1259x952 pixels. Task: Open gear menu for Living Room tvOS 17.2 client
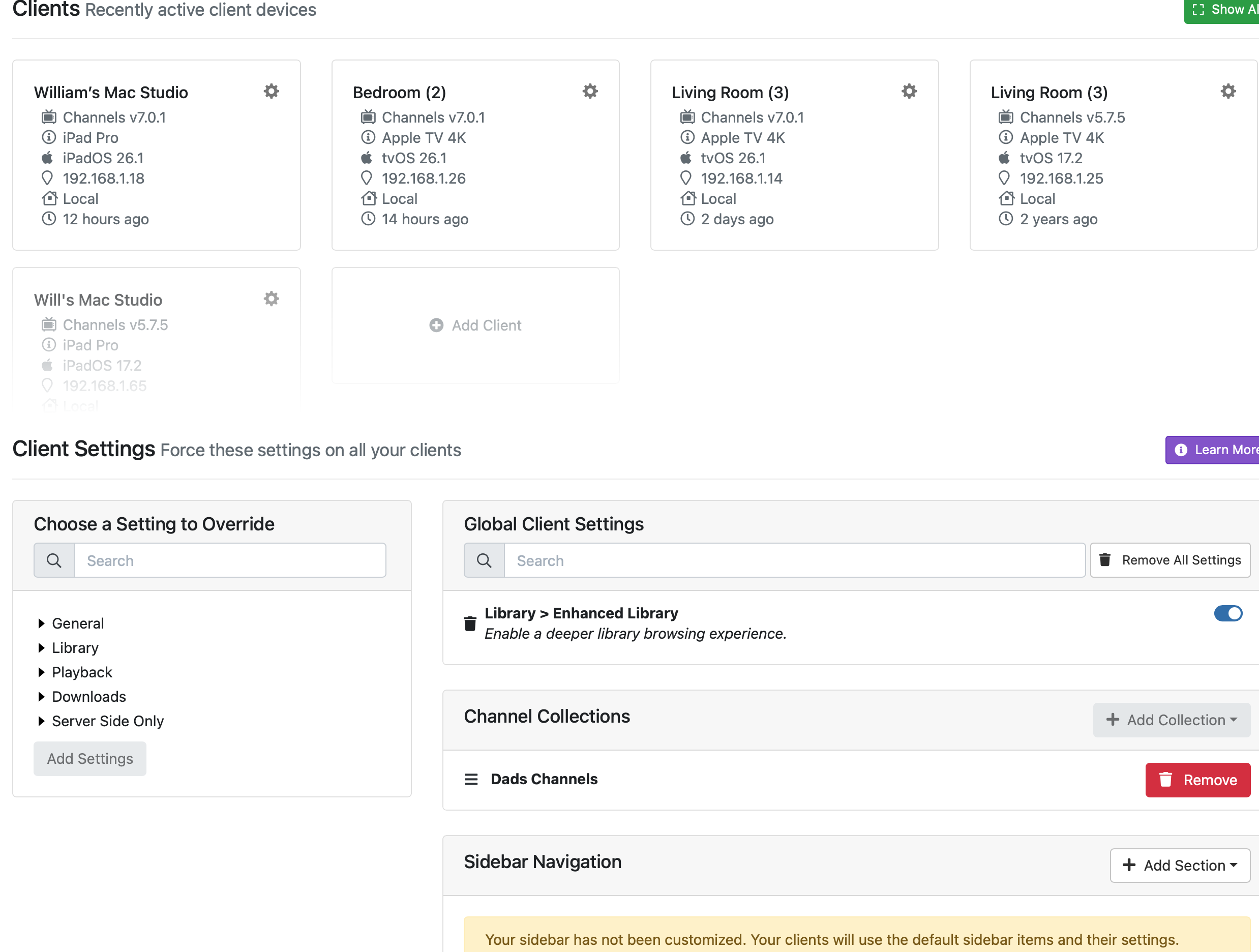[x=1228, y=91]
